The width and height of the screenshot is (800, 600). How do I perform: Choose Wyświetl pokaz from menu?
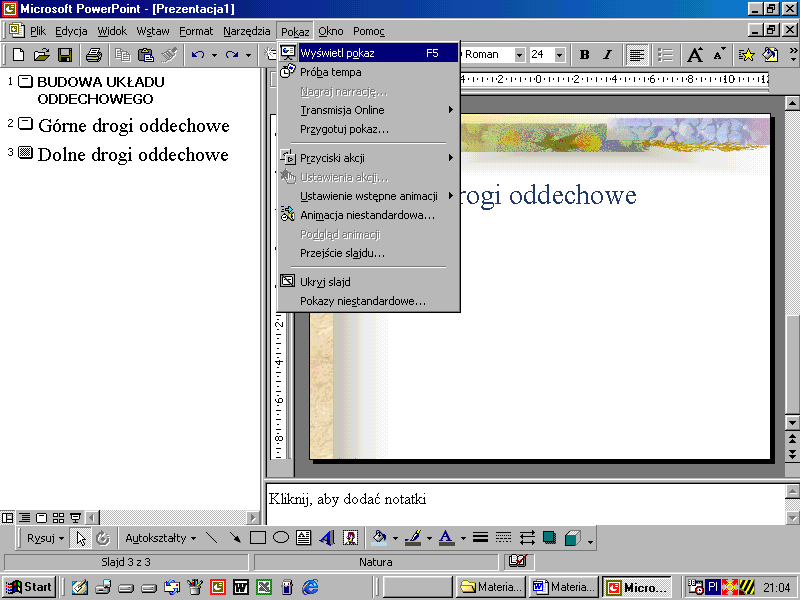tap(368, 53)
